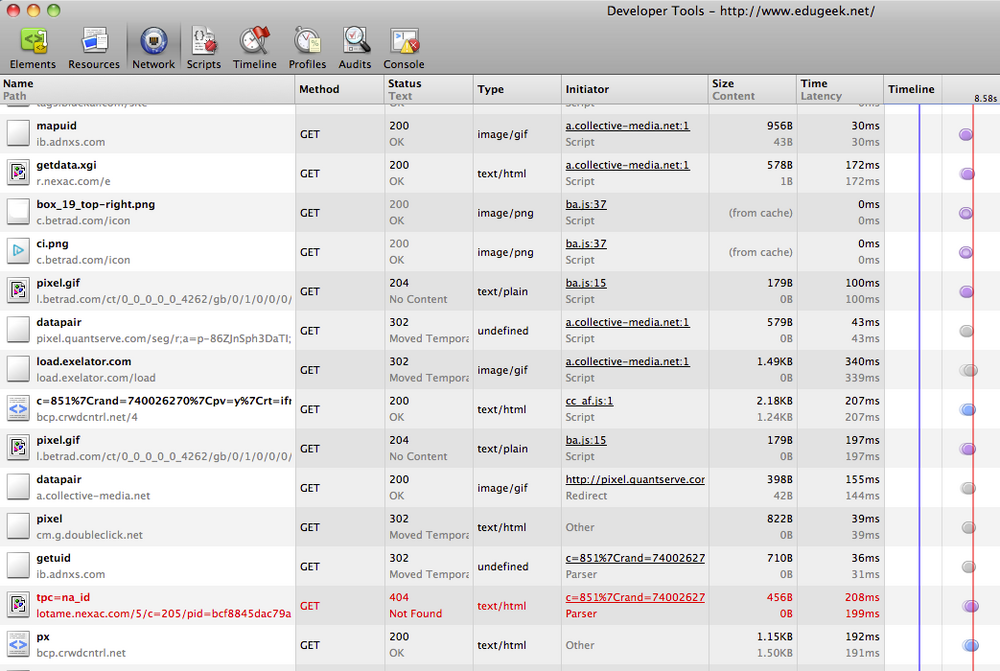The height and width of the screenshot is (671, 1000).
Task: Sort by Time column header
Action: [840, 89]
